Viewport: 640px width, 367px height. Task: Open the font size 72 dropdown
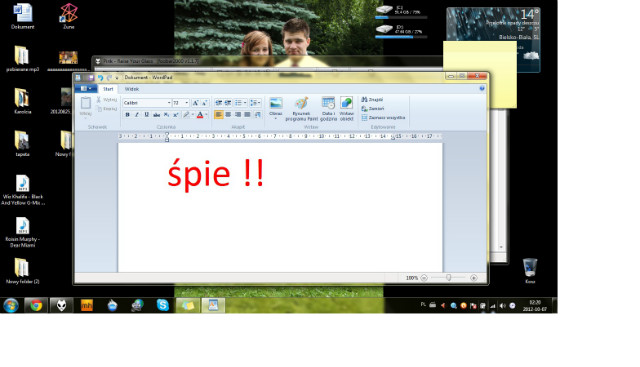pyautogui.click(x=180, y=103)
